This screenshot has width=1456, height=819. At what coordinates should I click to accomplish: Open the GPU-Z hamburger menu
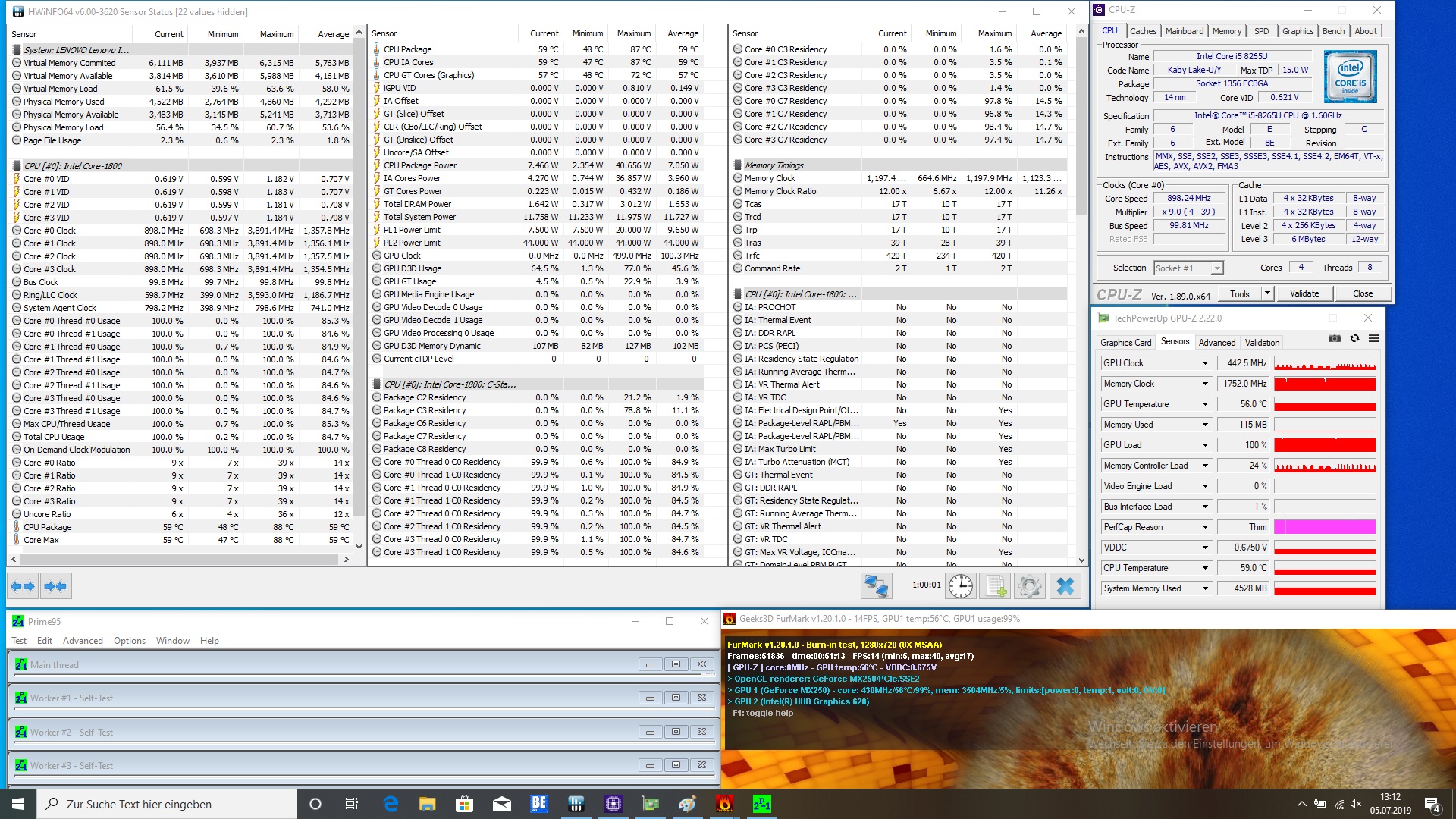[x=1373, y=338]
